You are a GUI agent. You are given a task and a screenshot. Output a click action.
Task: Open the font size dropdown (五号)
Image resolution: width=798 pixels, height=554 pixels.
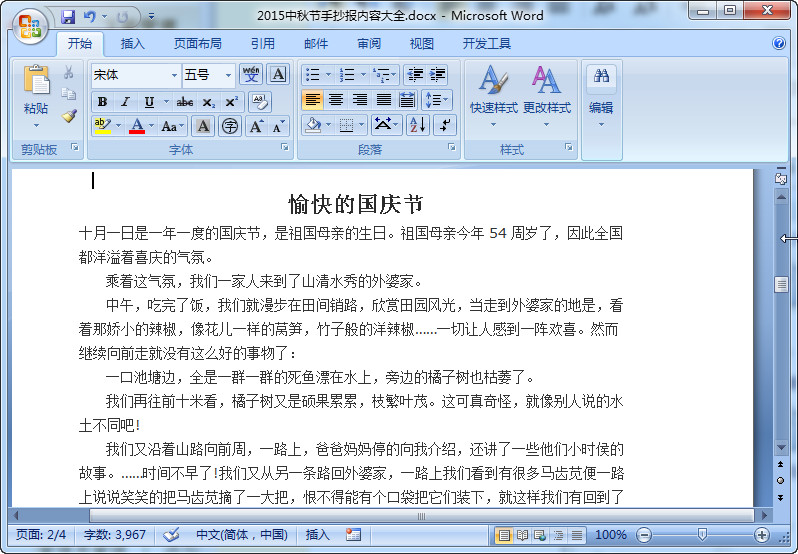pos(228,75)
